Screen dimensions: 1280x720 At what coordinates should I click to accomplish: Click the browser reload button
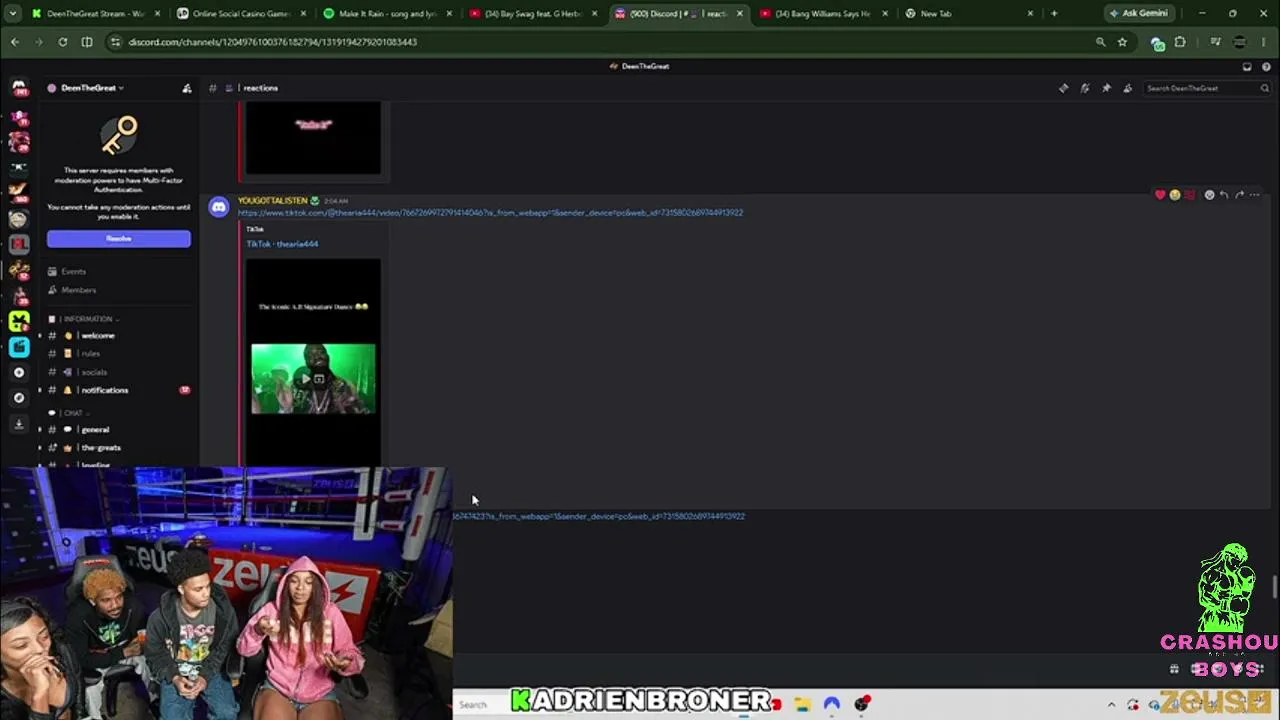pyautogui.click(x=63, y=42)
